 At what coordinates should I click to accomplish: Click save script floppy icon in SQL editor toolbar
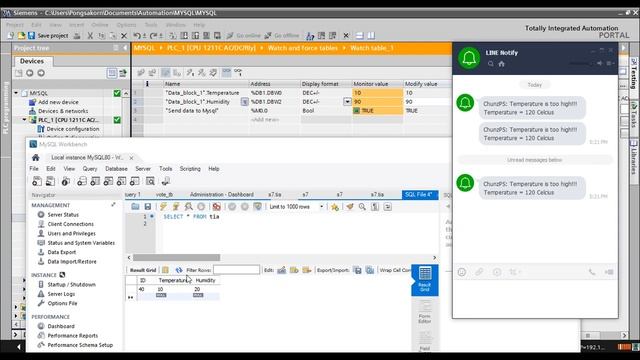[x=148, y=207]
